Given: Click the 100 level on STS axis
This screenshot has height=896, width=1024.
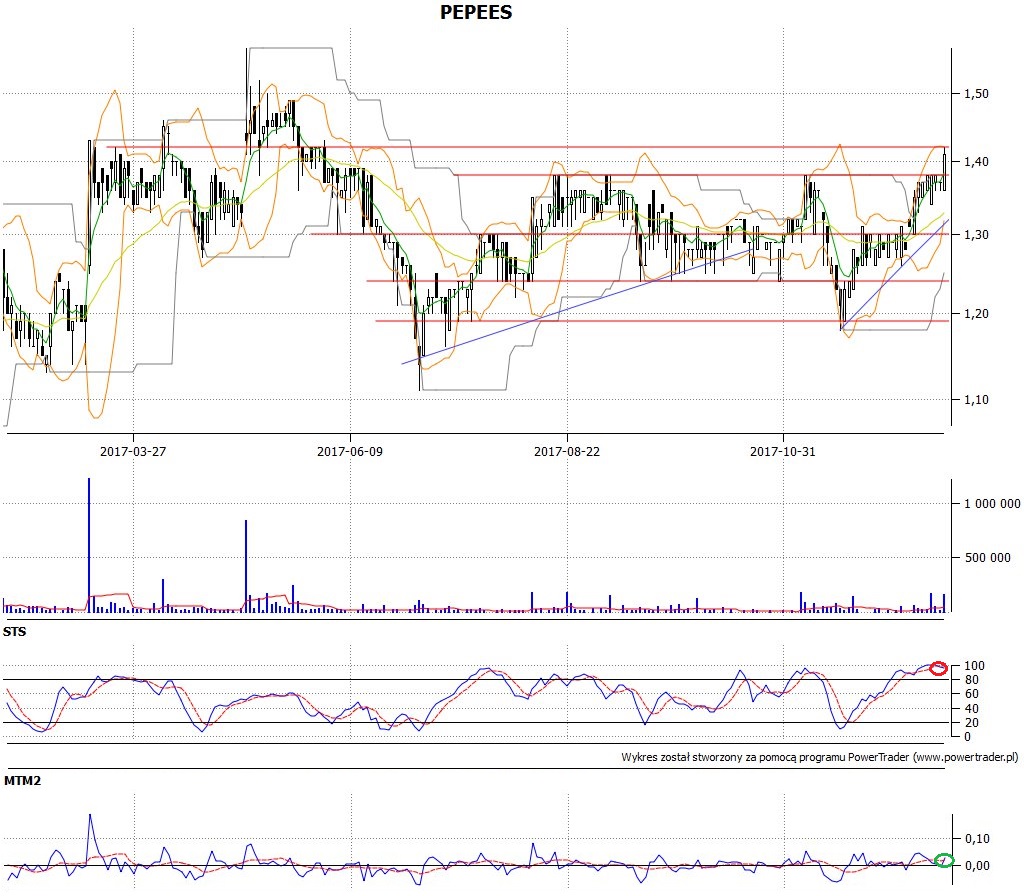Looking at the screenshot, I should coord(974,665).
